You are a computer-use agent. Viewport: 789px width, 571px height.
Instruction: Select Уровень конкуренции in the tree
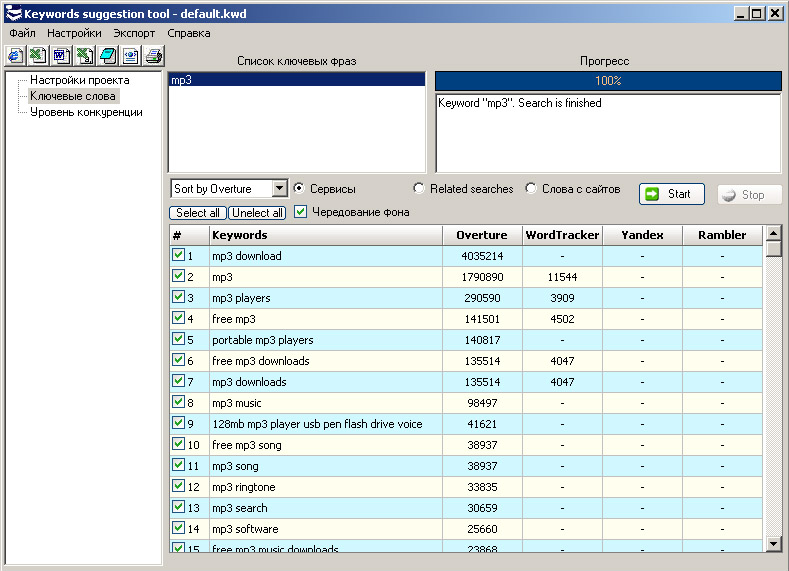pyautogui.click(x=85, y=112)
